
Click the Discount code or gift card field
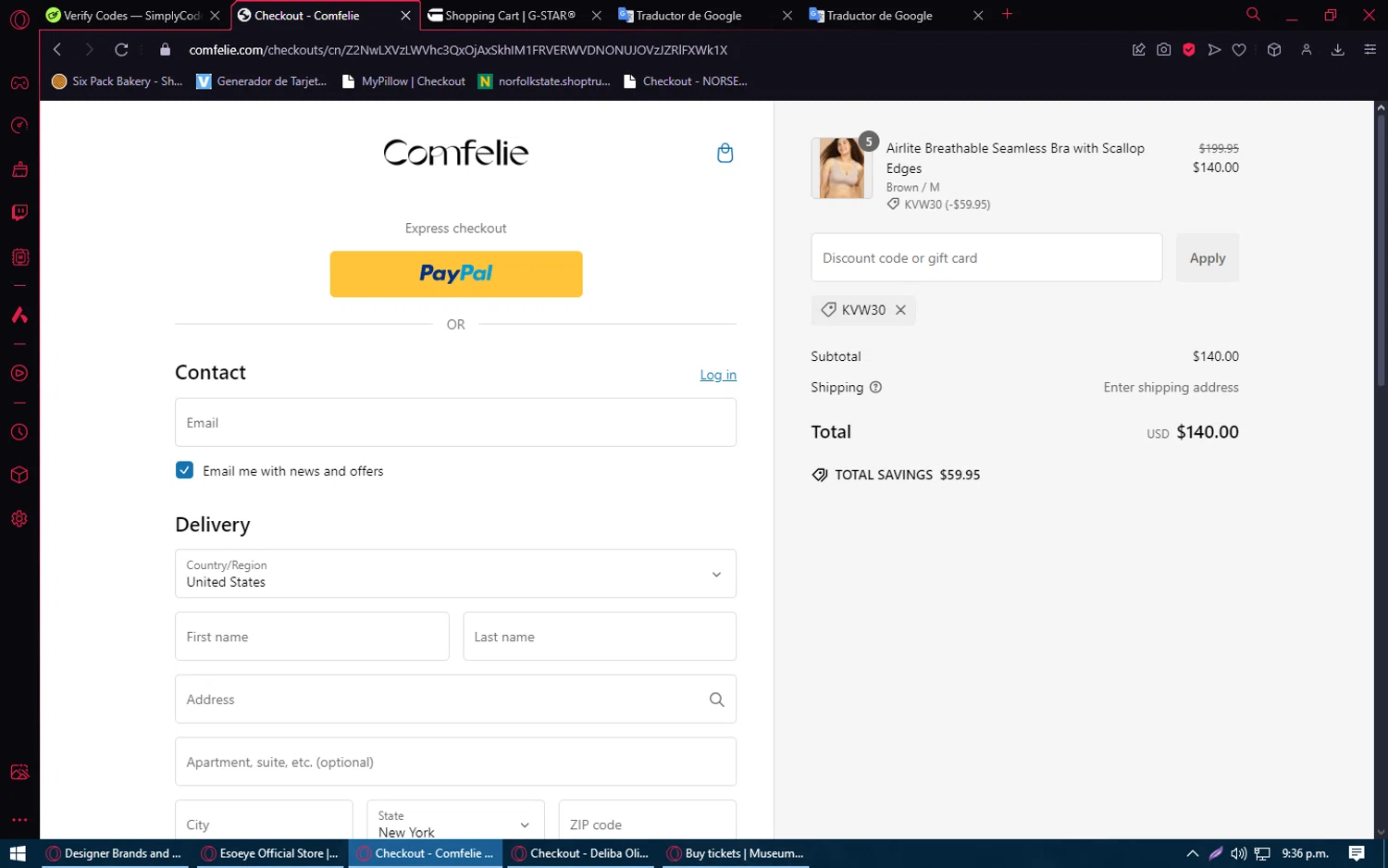986,258
